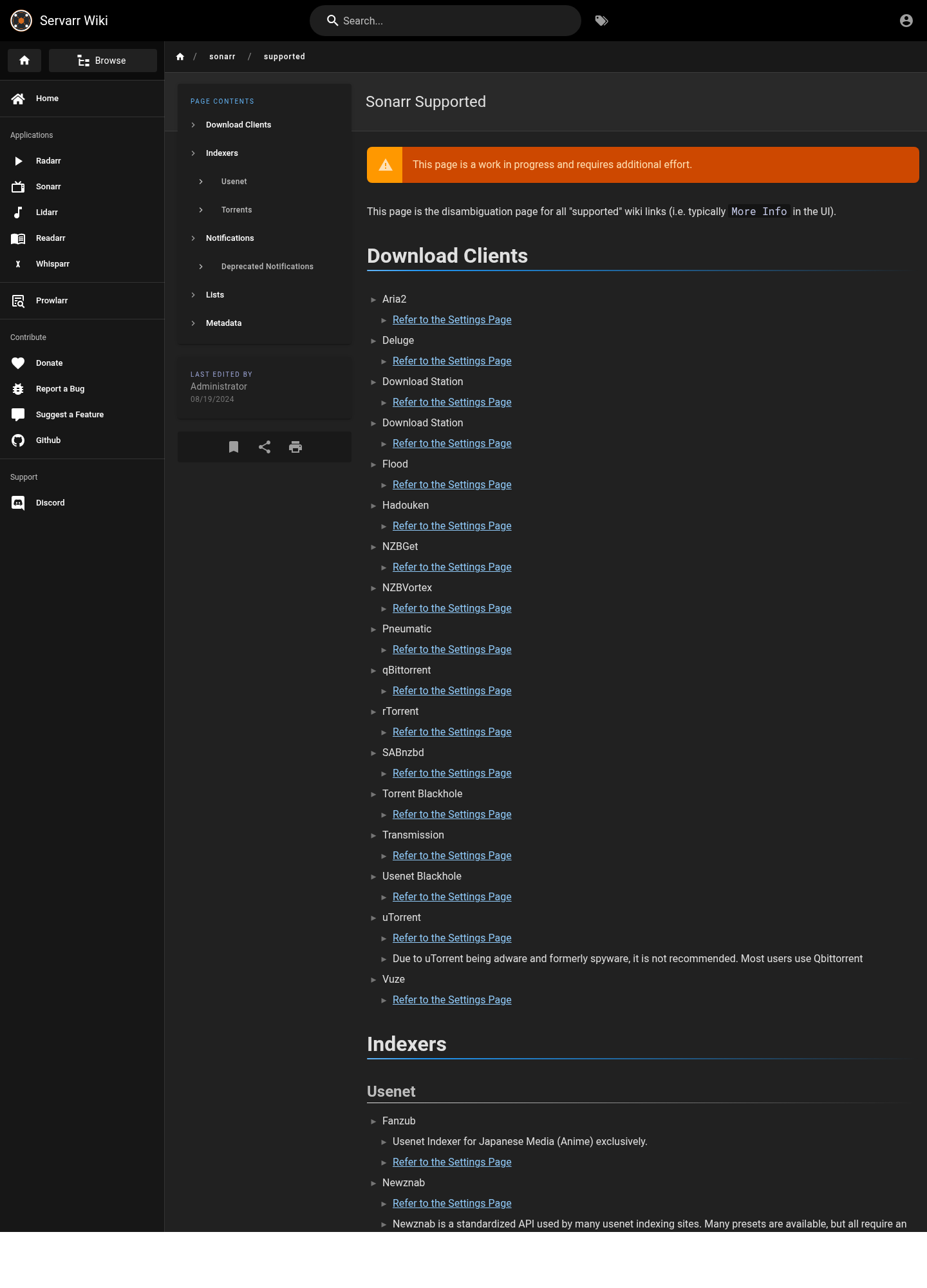This screenshot has height=1288, width=927.
Task: Click the Whisparr icon
Action: point(18,264)
